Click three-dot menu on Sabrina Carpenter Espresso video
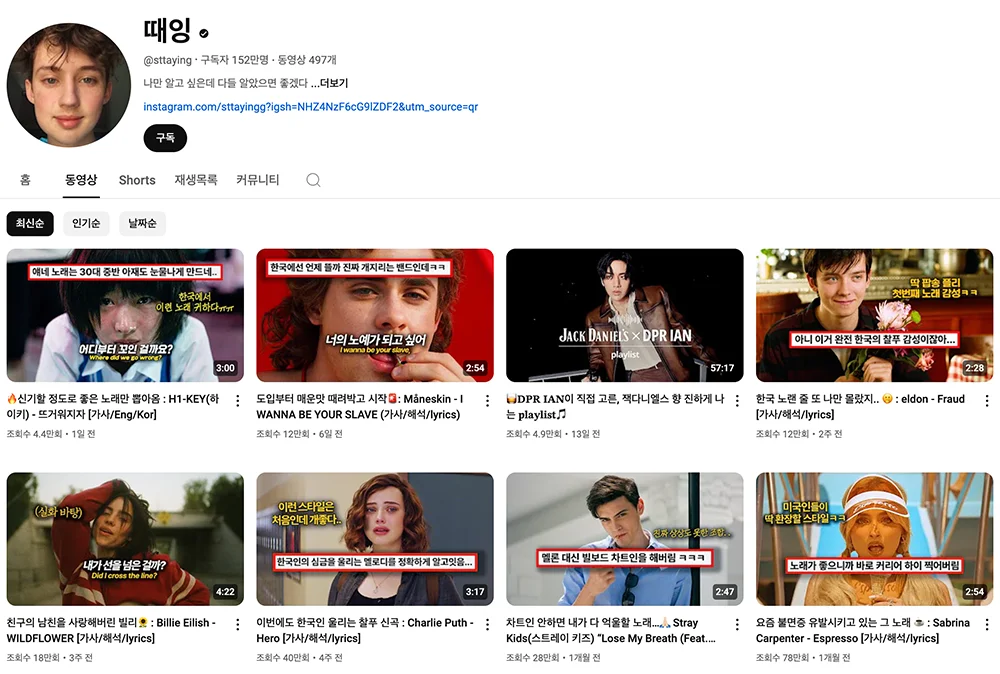 (986, 623)
